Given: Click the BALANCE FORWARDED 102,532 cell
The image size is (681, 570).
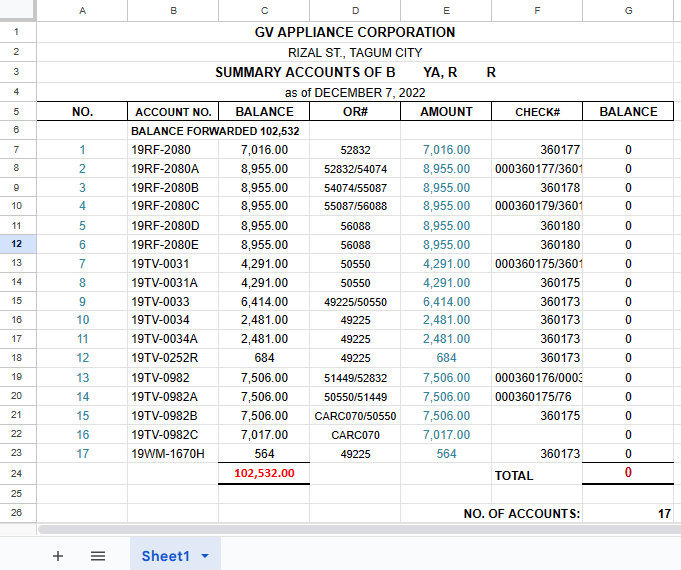Looking at the screenshot, I should click(215, 131).
